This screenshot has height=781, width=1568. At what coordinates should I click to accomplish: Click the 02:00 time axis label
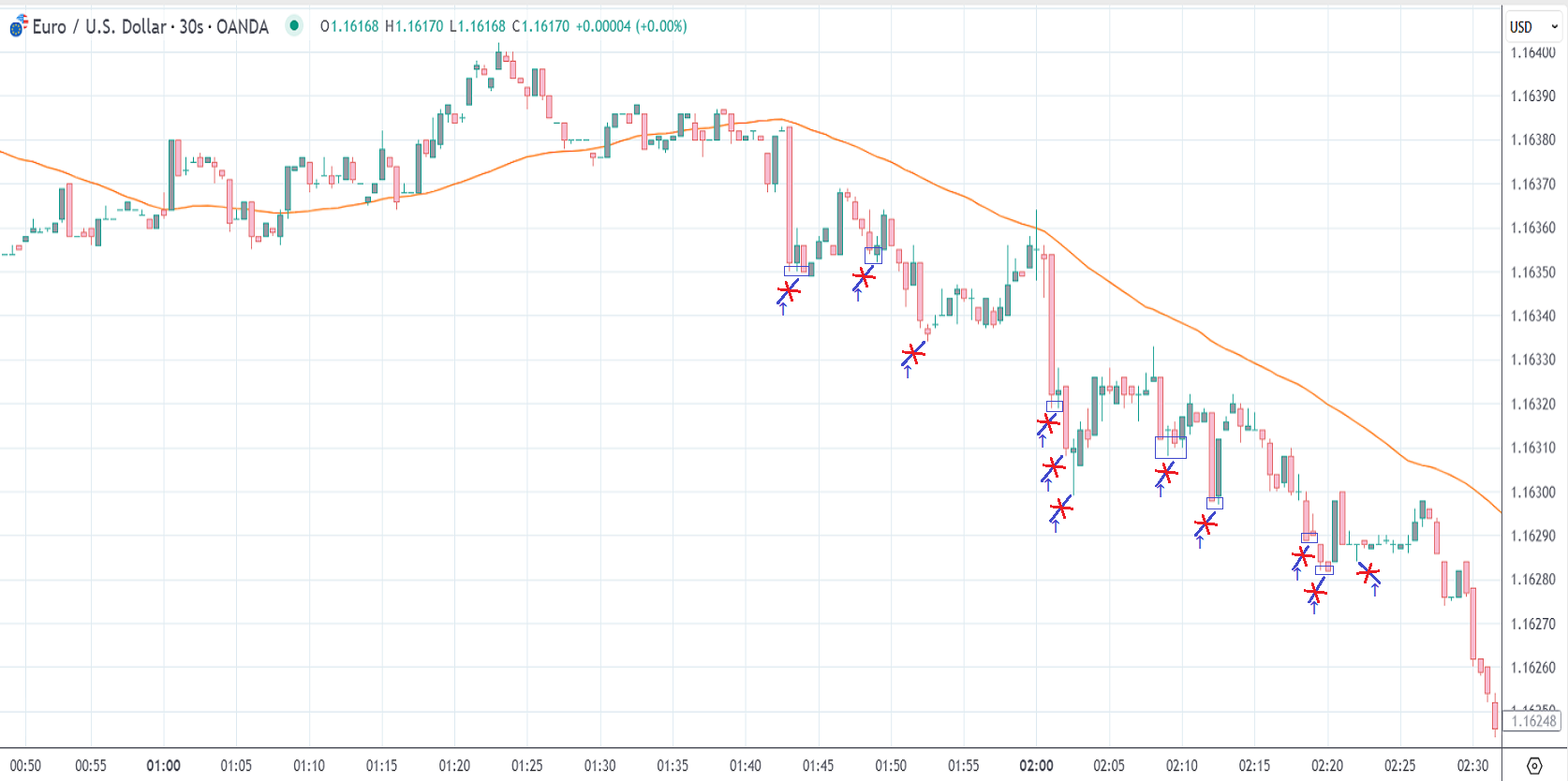[1036, 766]
